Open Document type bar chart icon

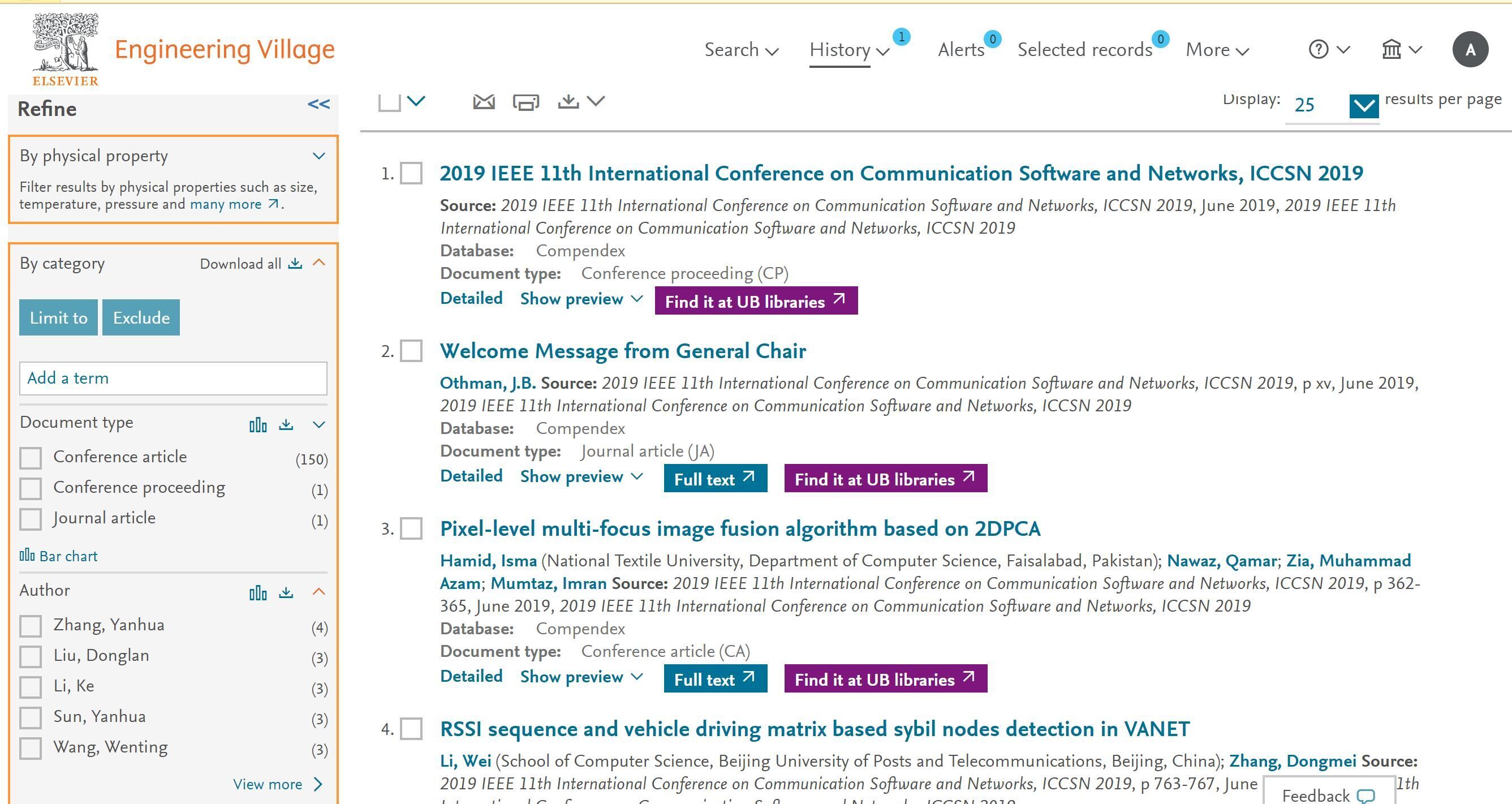[x=258, y=424]
